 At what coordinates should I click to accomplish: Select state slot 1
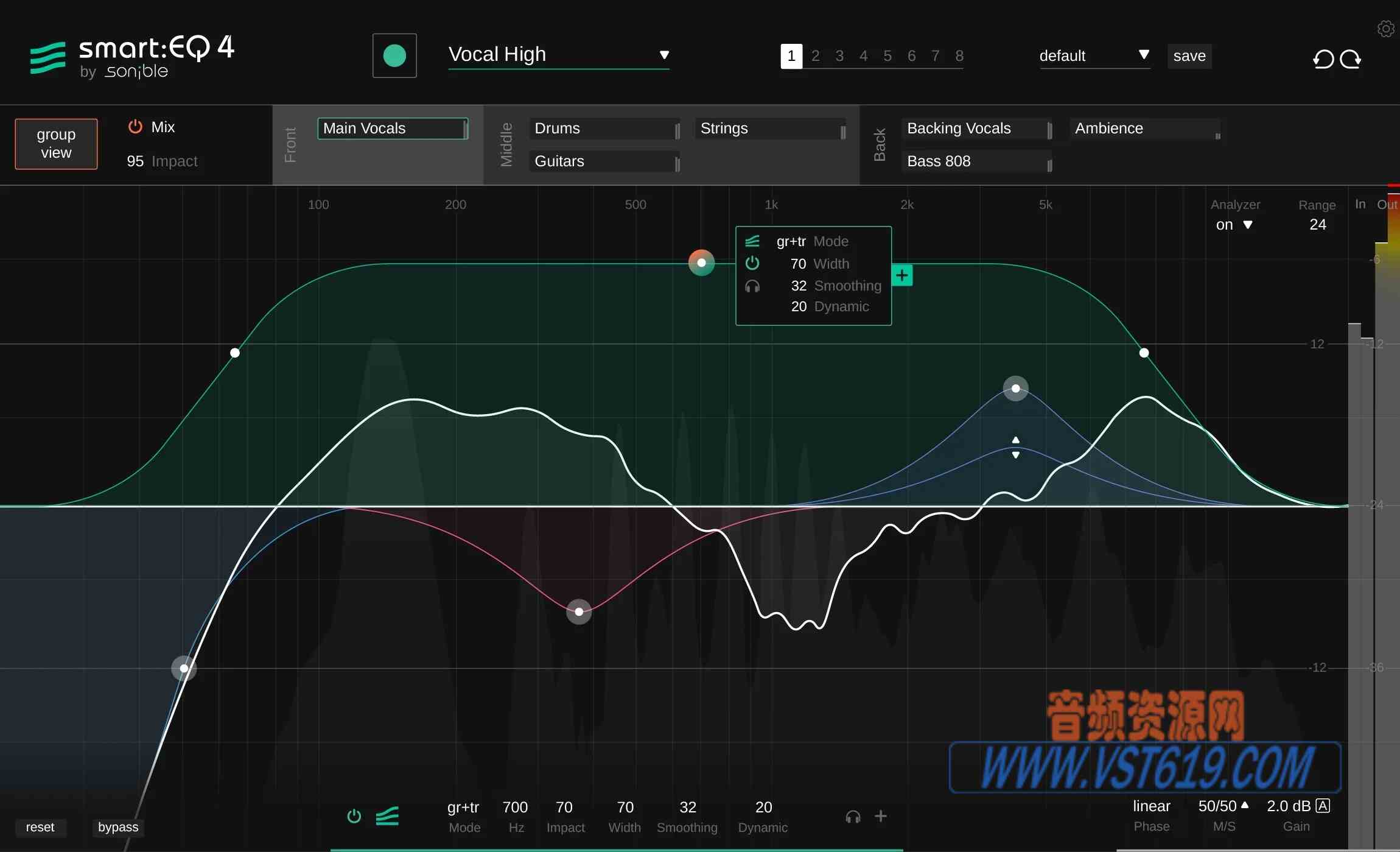(x=791, y=56)
